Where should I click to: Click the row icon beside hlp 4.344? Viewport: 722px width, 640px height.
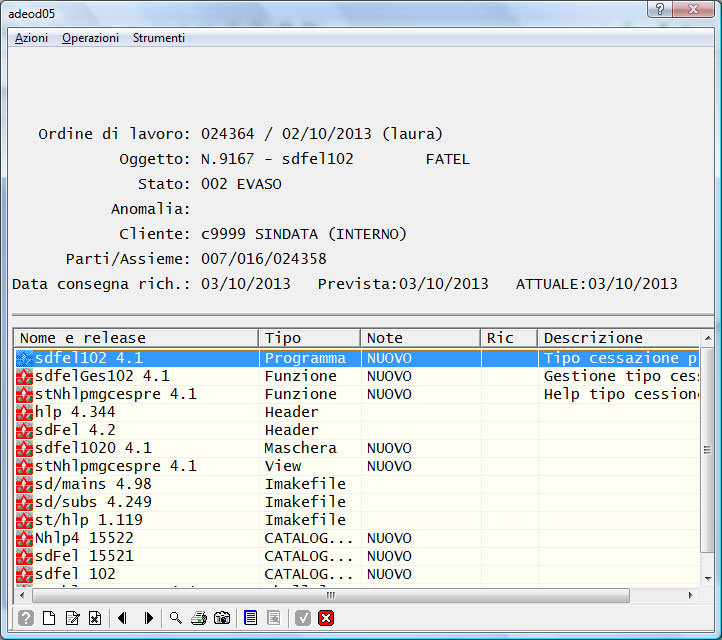tap(24, 412)
